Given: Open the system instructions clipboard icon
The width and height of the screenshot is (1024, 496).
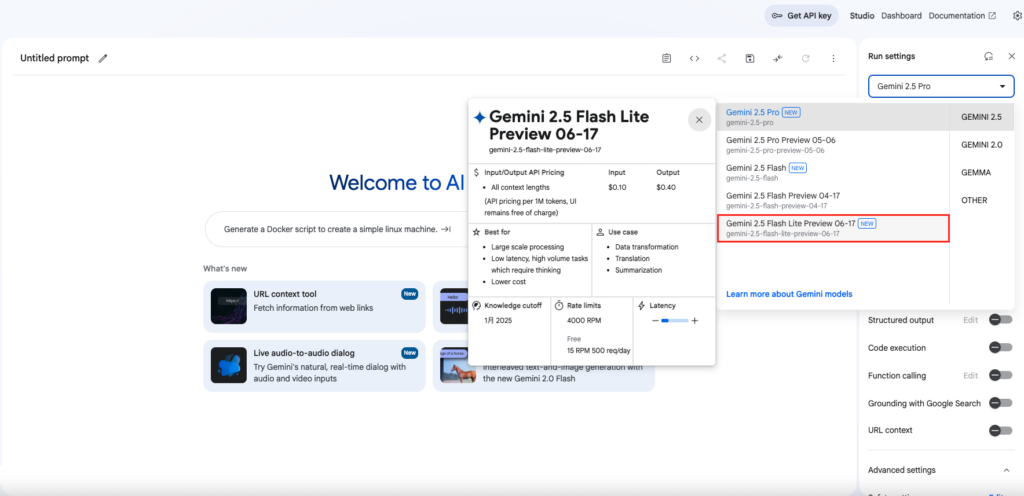Looking at the screenshot, I should click(x=666, y=58).
